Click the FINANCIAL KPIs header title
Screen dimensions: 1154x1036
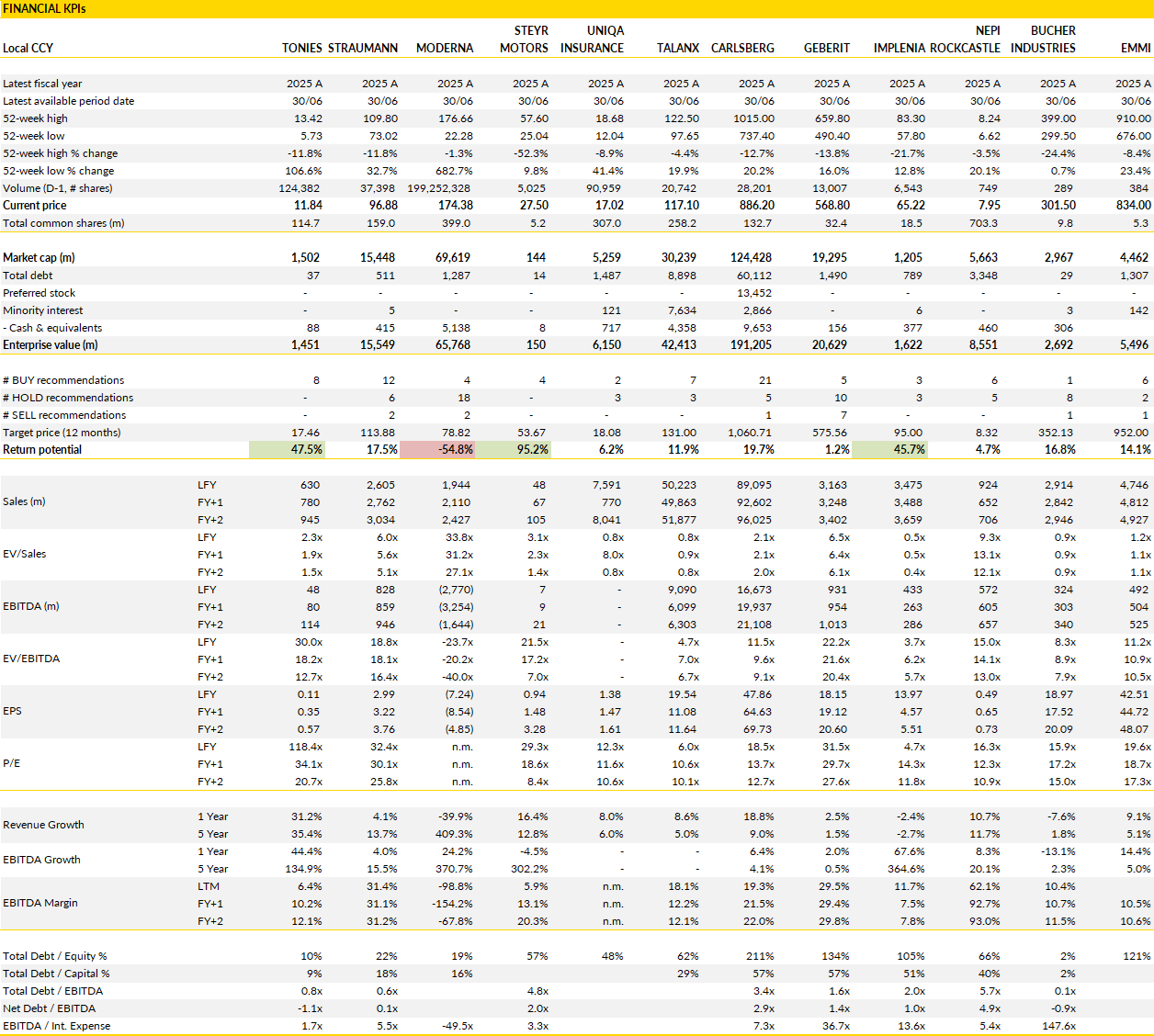(x=44, y=8)
